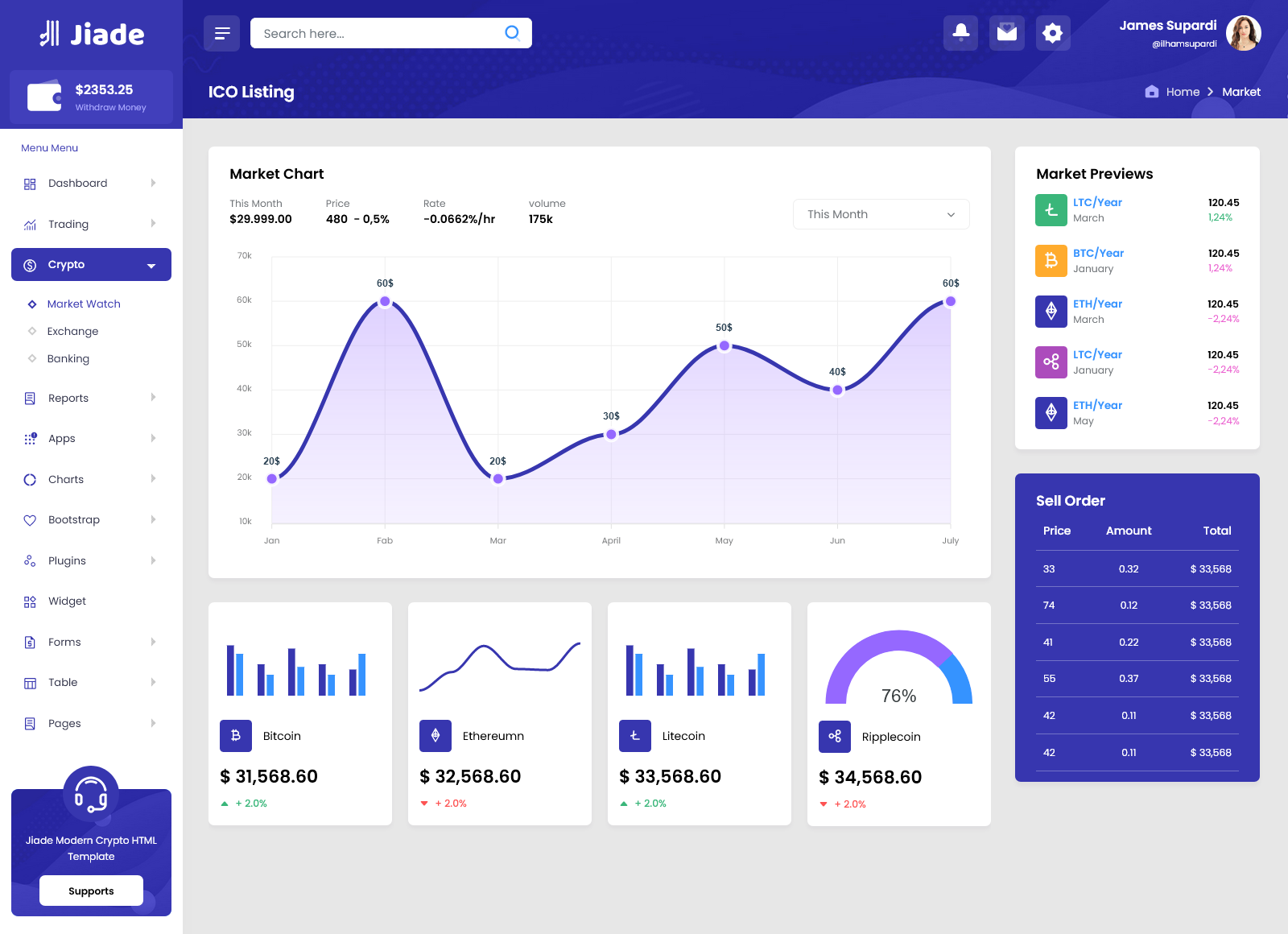Click James Supardi profile avatar
Screen dimensions: 1288x934
(1243, 34)
